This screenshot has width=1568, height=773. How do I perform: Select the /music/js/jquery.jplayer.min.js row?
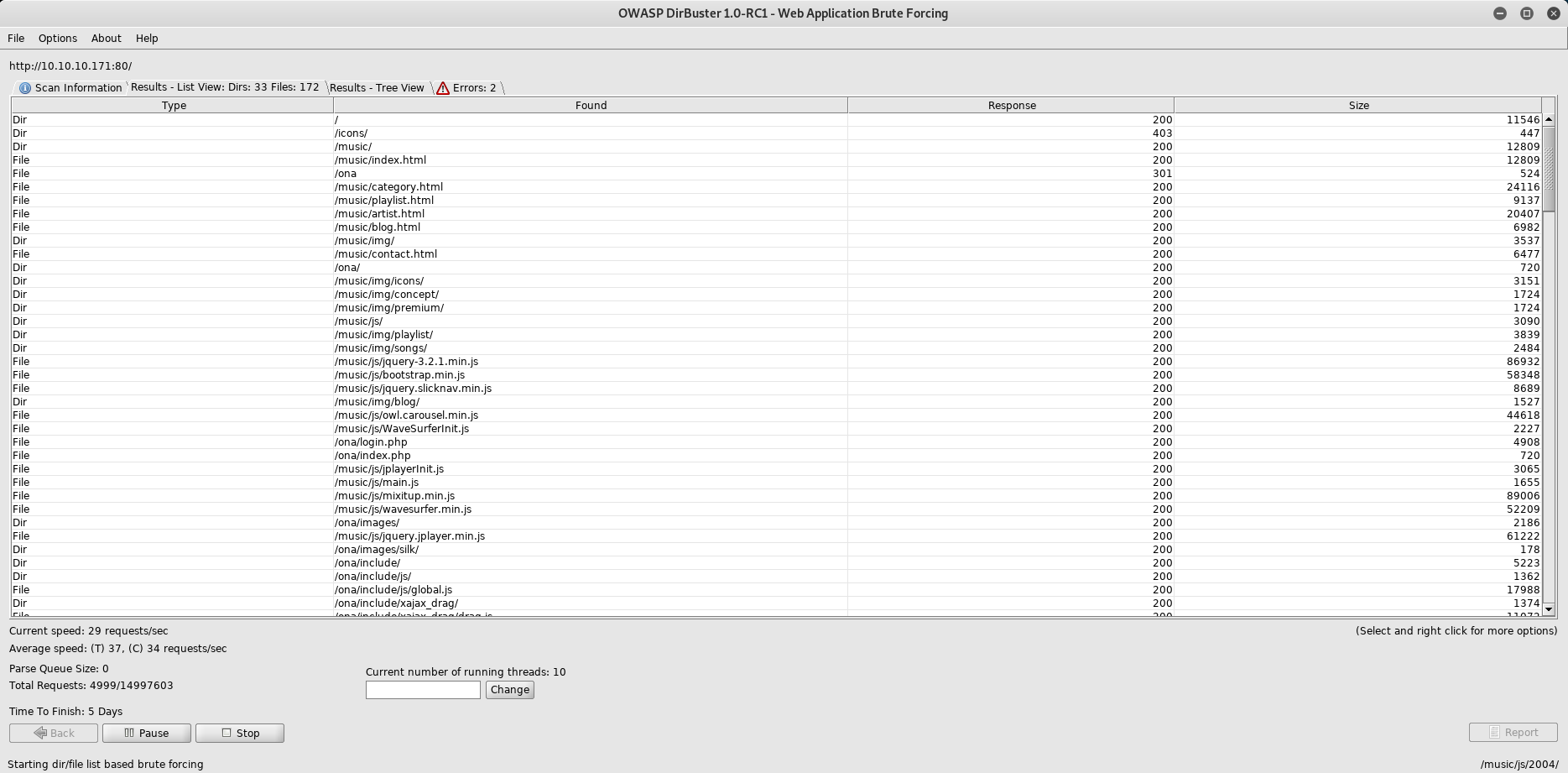click(776, 535)
